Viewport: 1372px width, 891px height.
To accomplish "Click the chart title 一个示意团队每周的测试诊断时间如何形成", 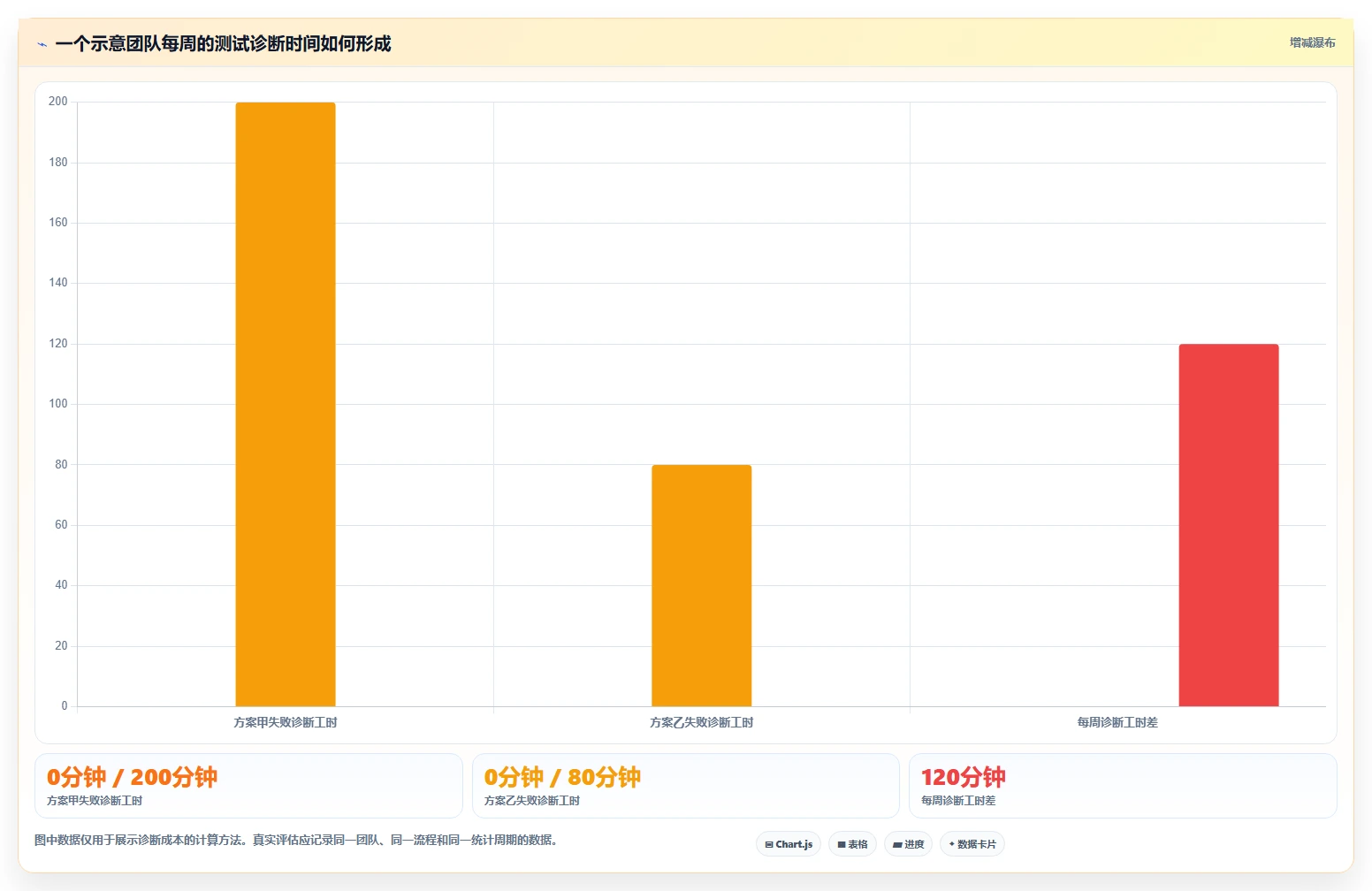I will click(223, 43).
